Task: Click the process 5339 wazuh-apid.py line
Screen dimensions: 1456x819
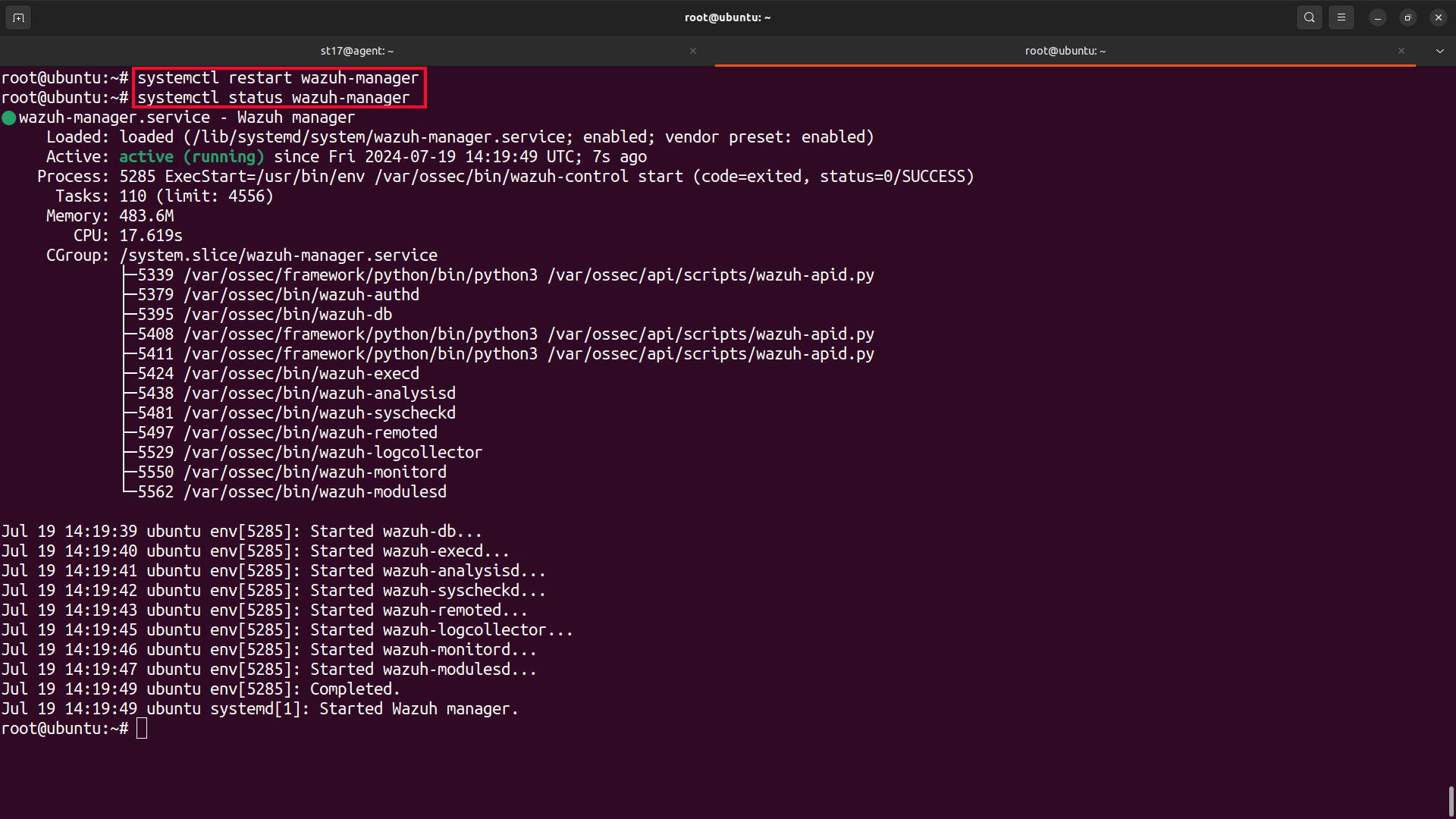Action: tap(506, 275)
